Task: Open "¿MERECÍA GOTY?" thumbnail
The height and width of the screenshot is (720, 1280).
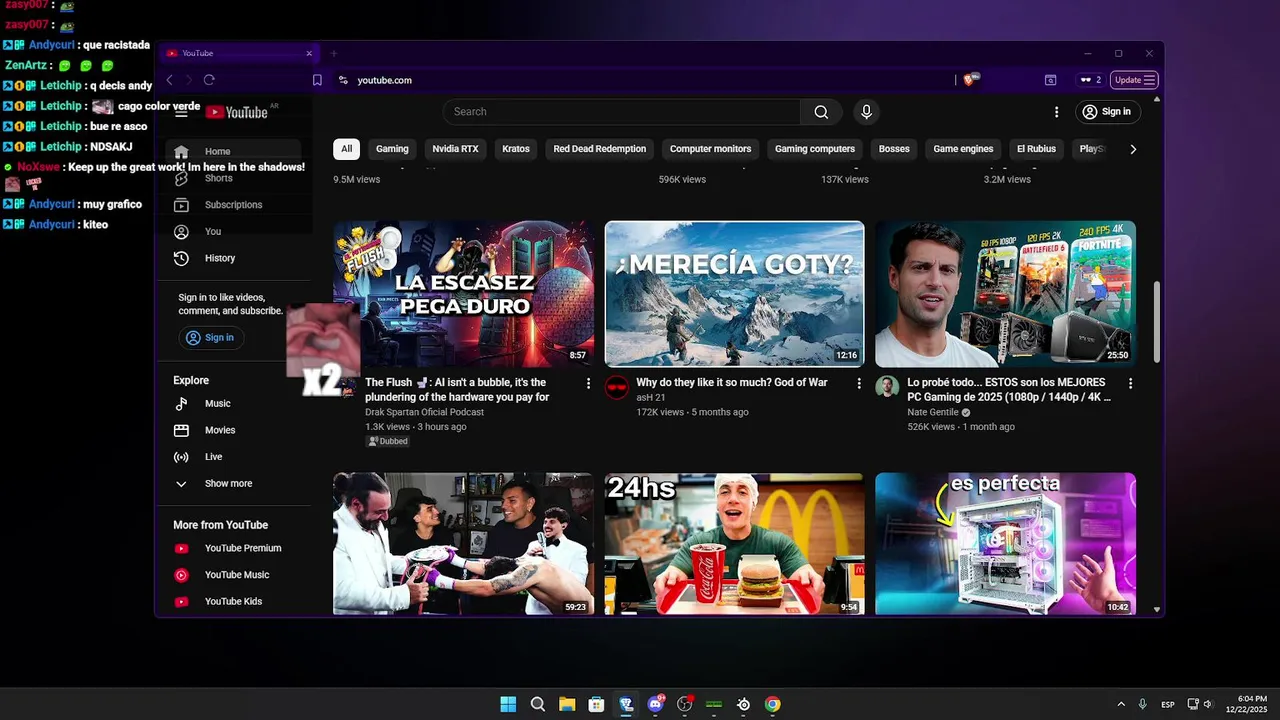Action: pyautogui.click(x=734, y=294)
